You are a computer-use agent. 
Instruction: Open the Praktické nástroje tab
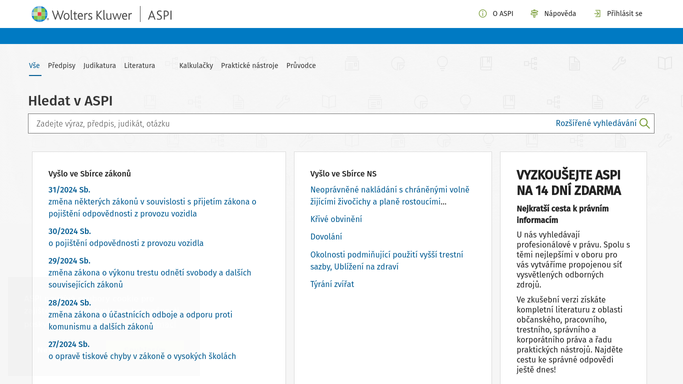click(x=249, y=65)
